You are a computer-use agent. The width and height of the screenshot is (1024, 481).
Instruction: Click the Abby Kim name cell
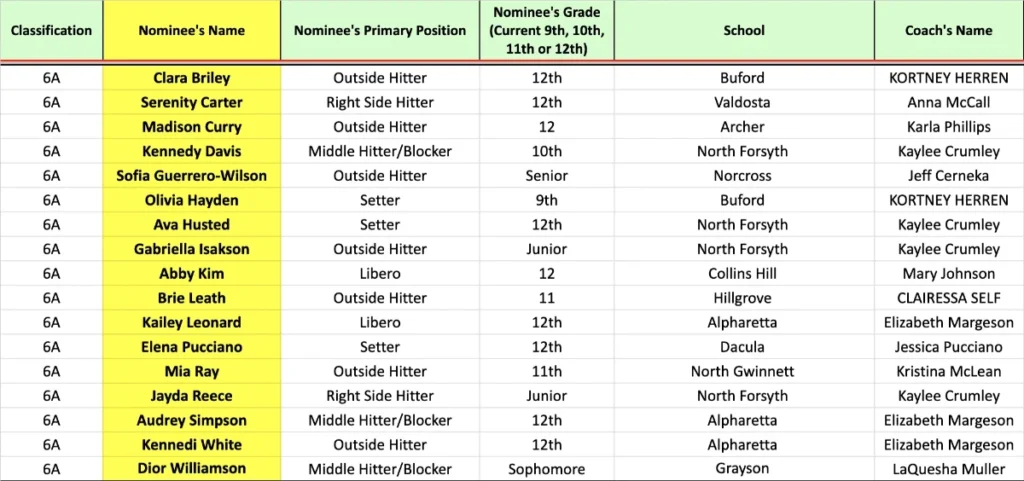click(x=191, y=274)
